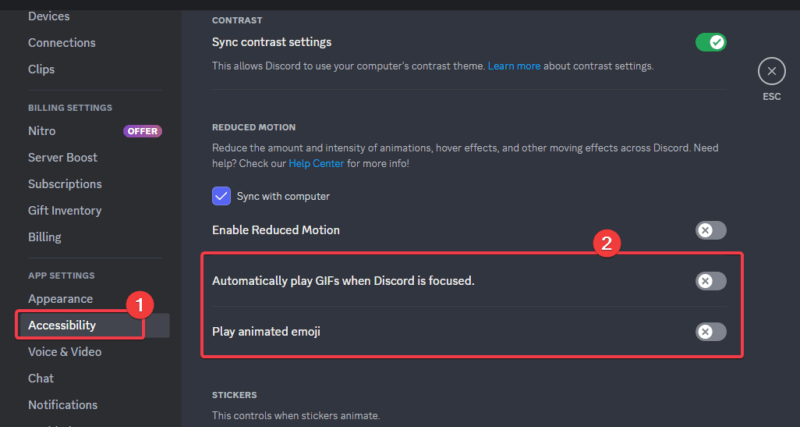Turn on automatically play GIFs toggle

tap(711, 281)
